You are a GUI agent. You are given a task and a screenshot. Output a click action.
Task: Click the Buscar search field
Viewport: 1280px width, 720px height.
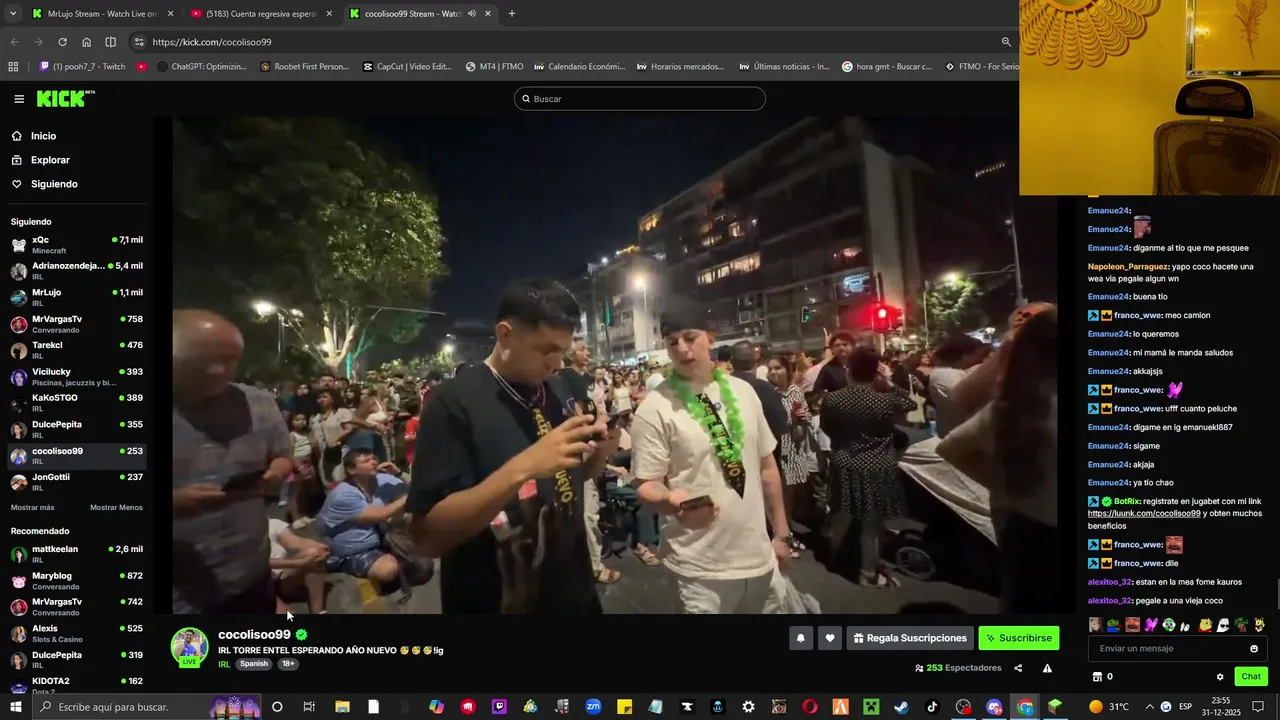pos(640,99)
